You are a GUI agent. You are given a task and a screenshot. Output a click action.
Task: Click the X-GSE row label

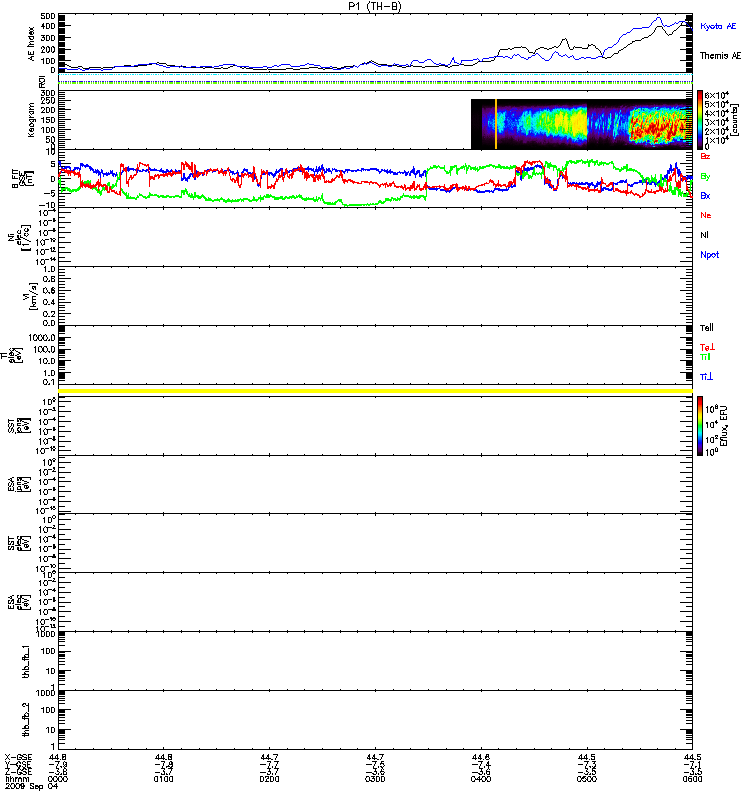(x=18, y=758)
